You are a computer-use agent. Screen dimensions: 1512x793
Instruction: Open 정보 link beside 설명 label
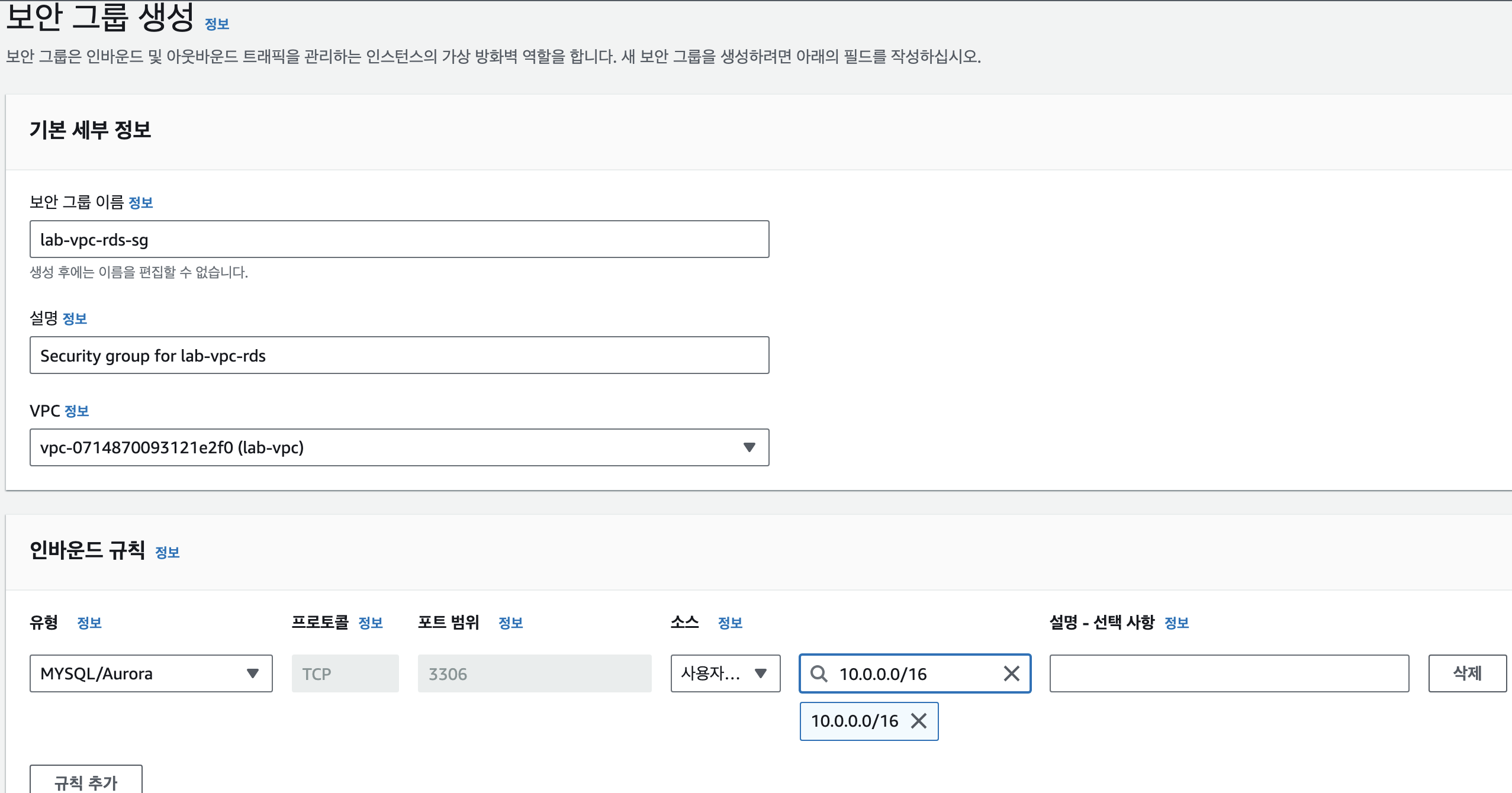[x=75, y=319]
